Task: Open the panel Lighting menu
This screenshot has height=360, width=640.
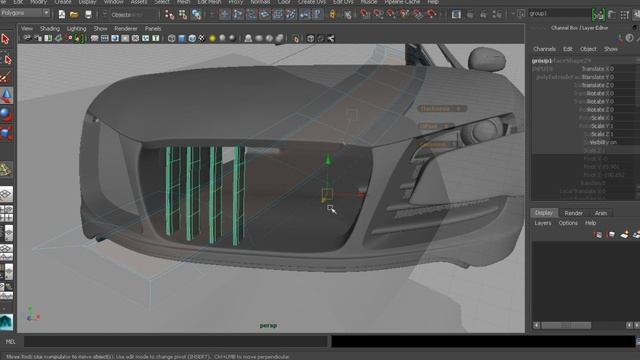Action: click(x=76, y=29)
